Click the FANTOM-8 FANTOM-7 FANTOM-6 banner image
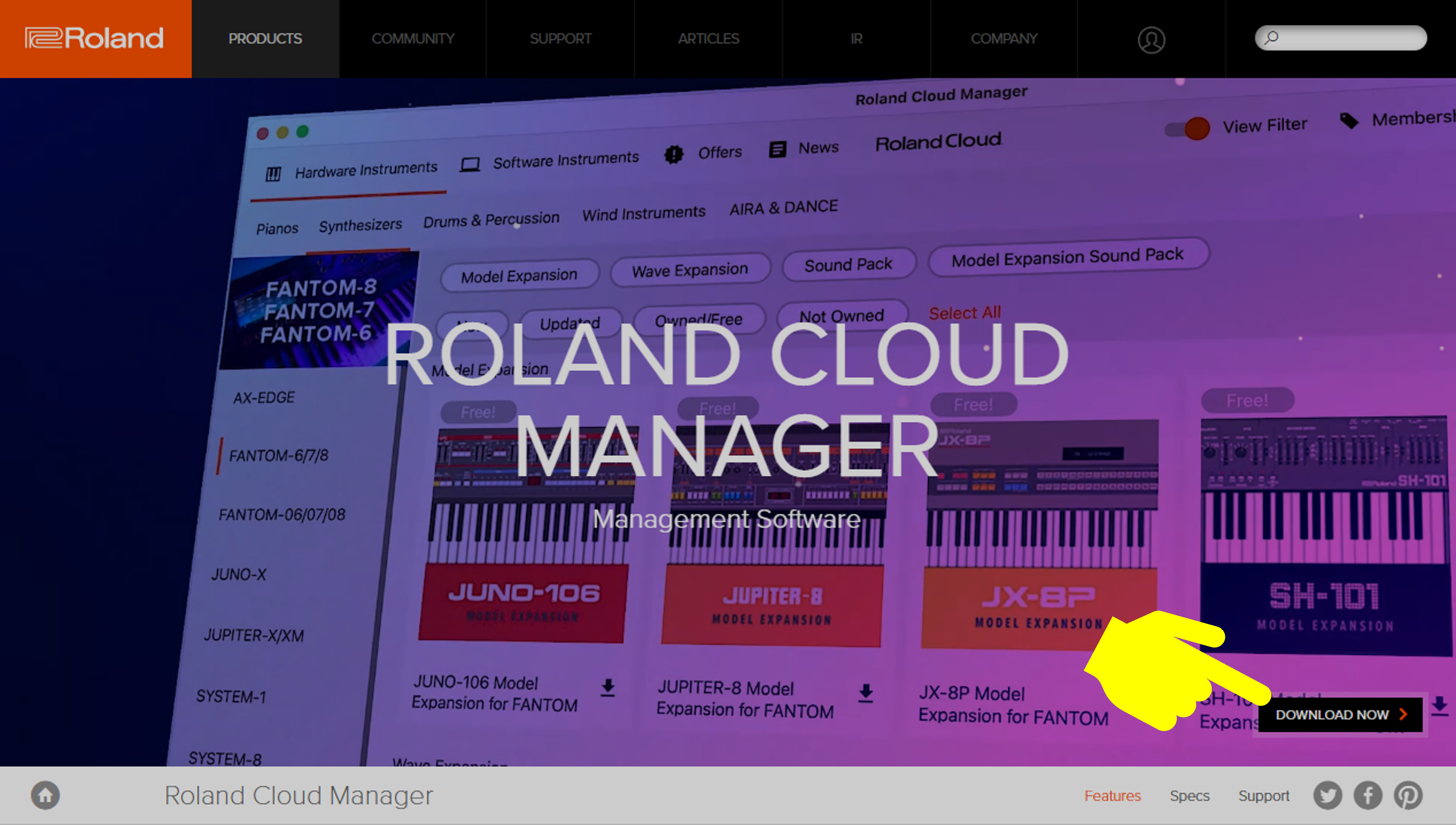 pyautogui.click(x=320, y=311)
